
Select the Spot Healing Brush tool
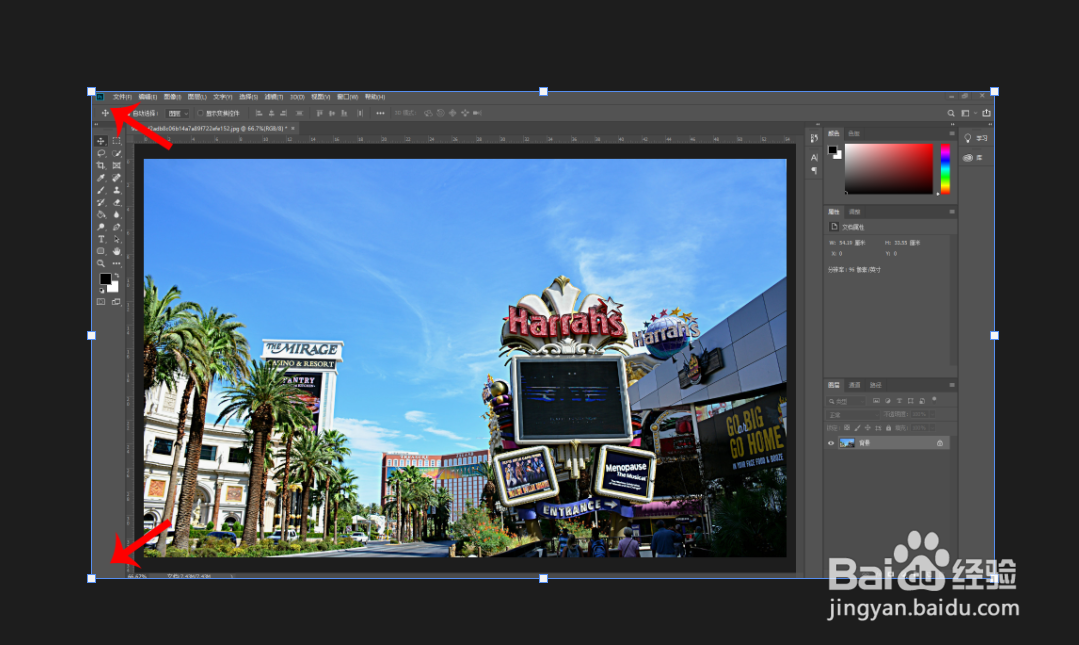tap(116, 178)
